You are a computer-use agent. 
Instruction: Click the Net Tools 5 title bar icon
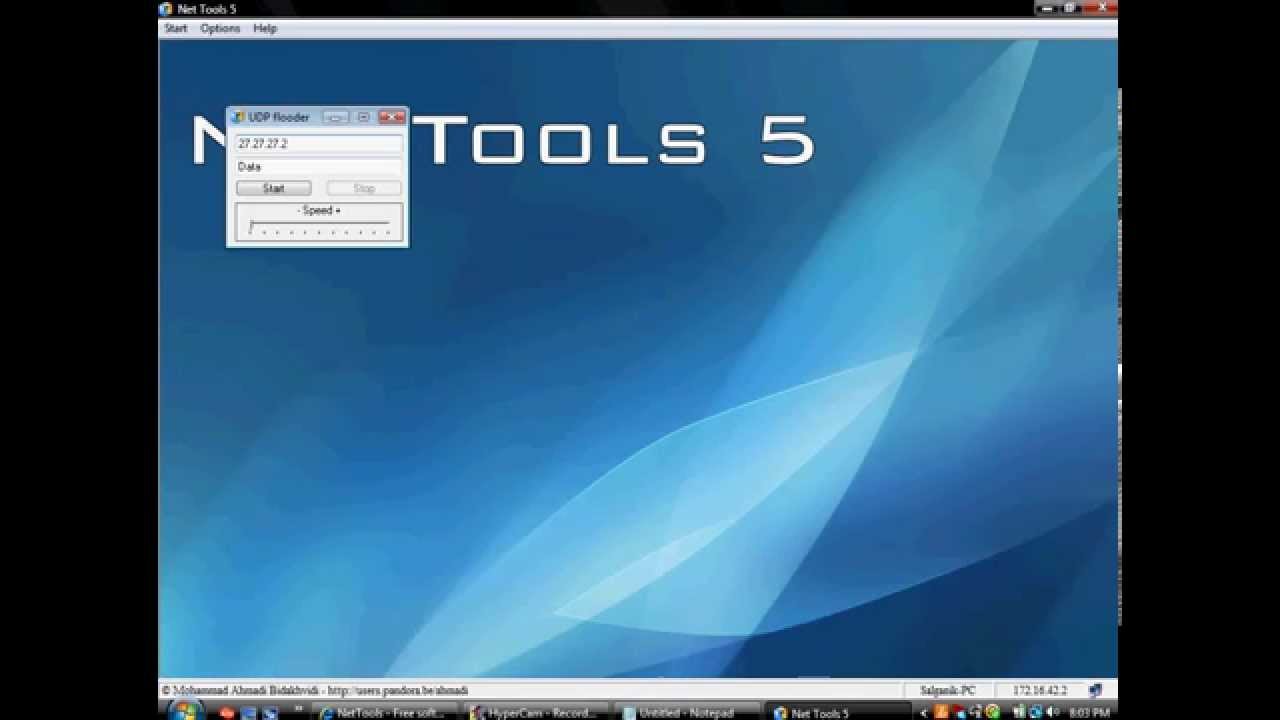(x=166, y=9)
